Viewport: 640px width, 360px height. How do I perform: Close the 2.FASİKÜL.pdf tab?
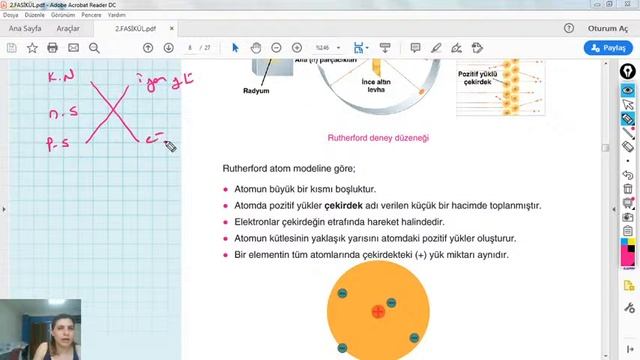point(172,29)
